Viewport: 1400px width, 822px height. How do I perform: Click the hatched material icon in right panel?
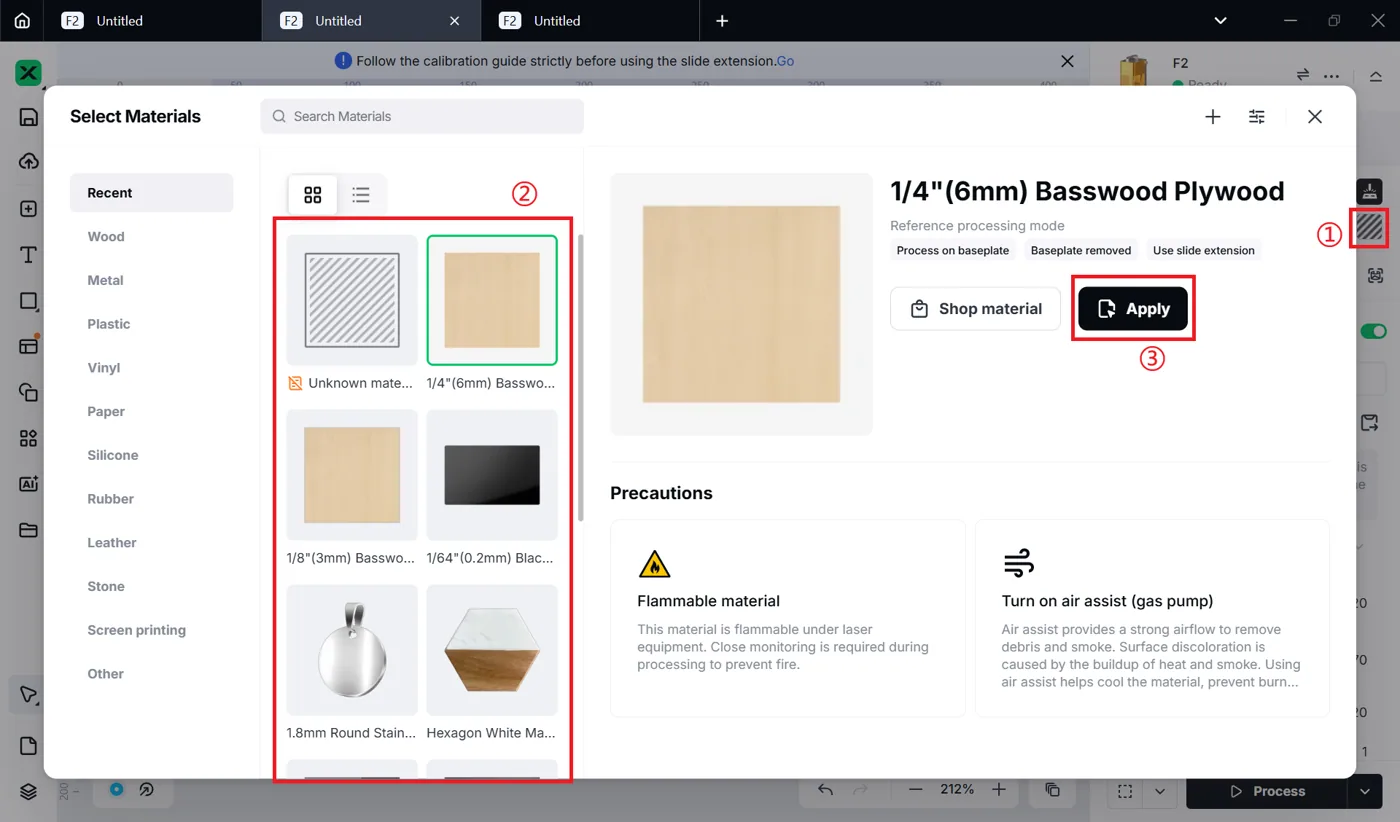coord(1369,228)
